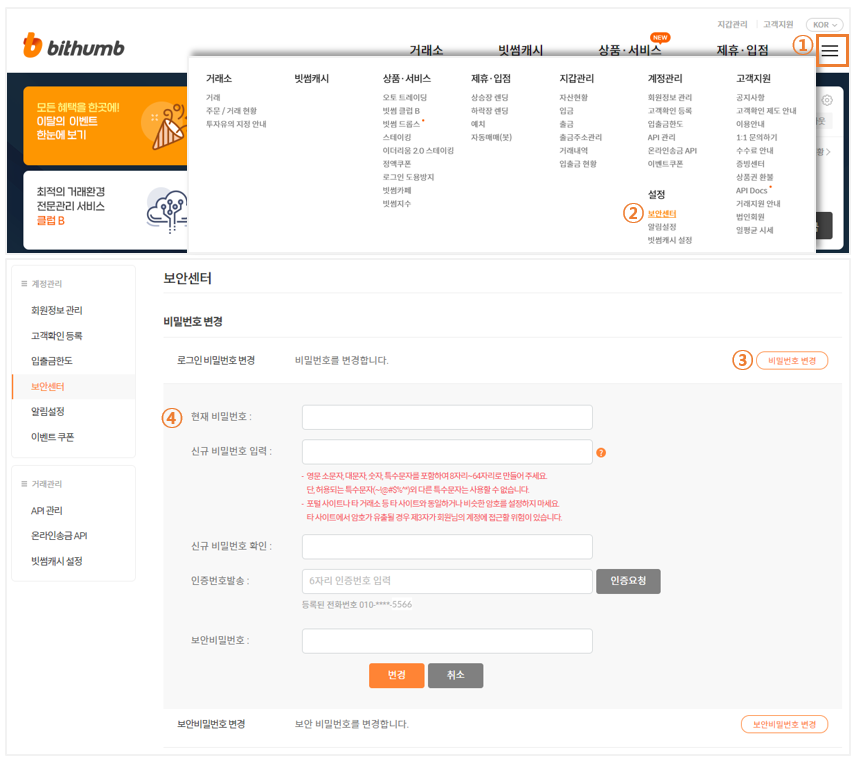
Task: Focus the 보안비밀번호 input field
Action: [x=447, y=641]
